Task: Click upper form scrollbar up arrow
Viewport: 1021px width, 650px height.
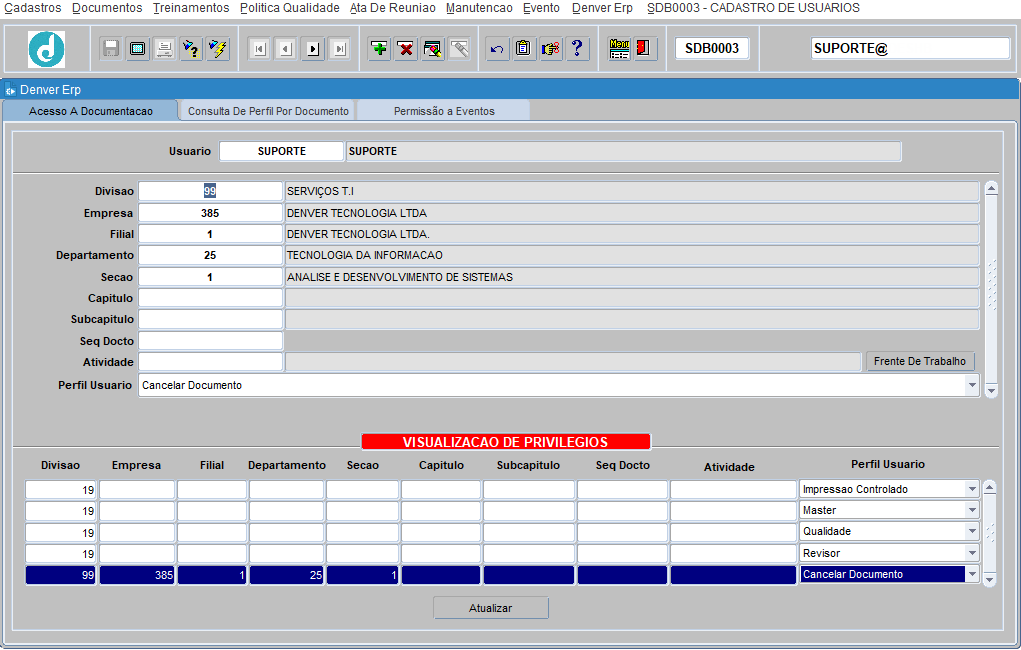Action: point(992,188)
